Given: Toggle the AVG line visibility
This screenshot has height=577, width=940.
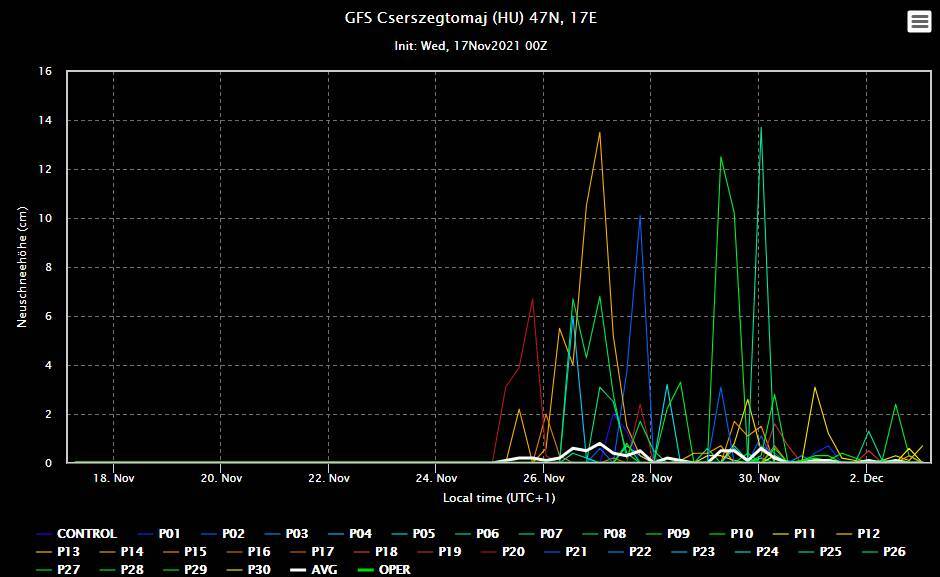Looking at the screenshot, I should coord(321,570).
